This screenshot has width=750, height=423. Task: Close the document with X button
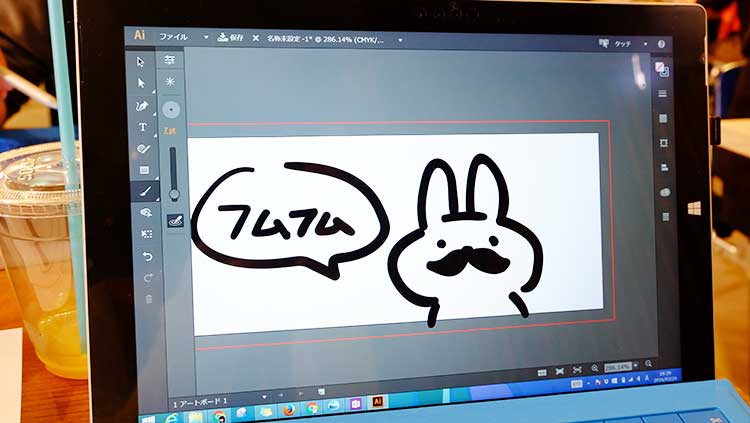(256, 38)
